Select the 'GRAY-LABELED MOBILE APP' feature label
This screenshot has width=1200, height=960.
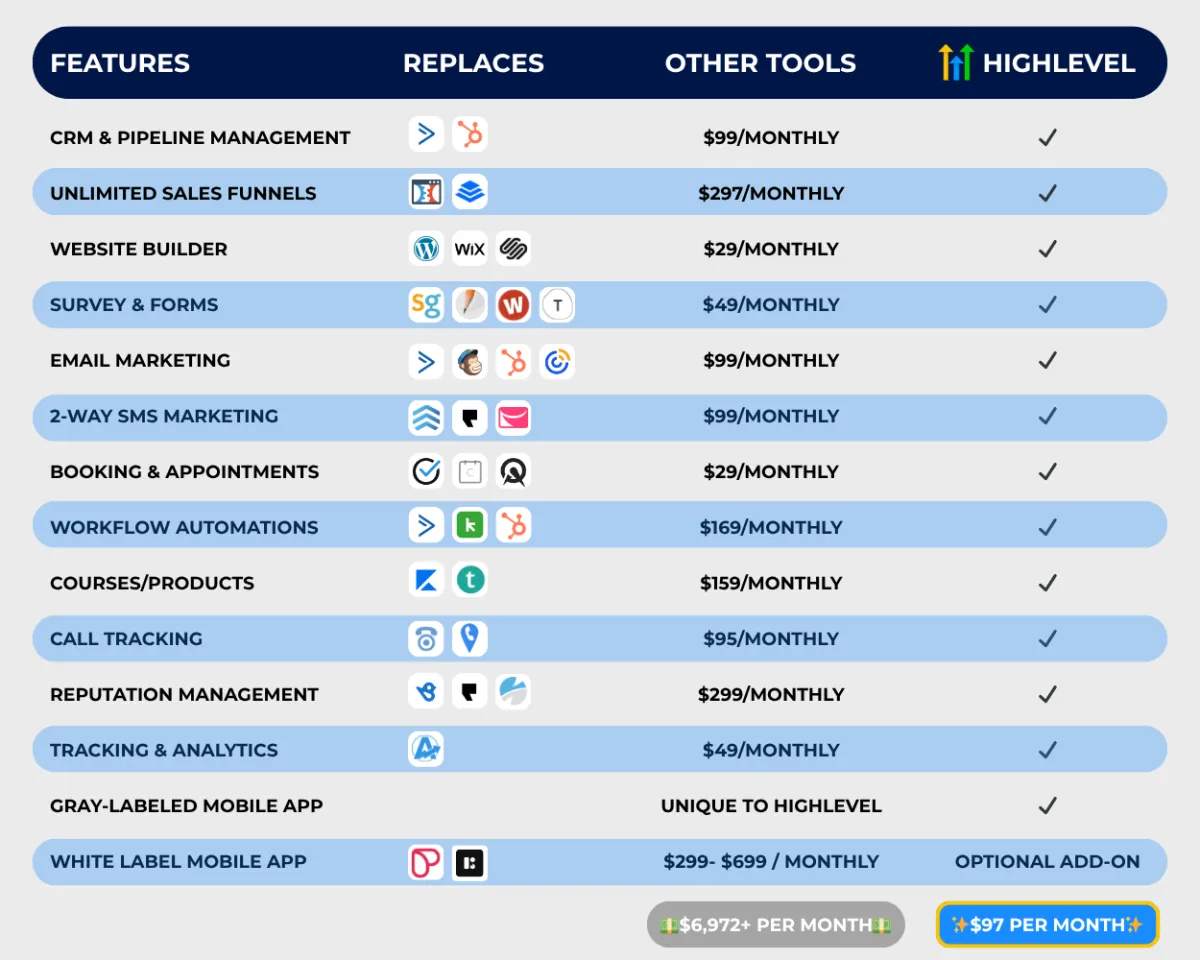pos(186,806)
